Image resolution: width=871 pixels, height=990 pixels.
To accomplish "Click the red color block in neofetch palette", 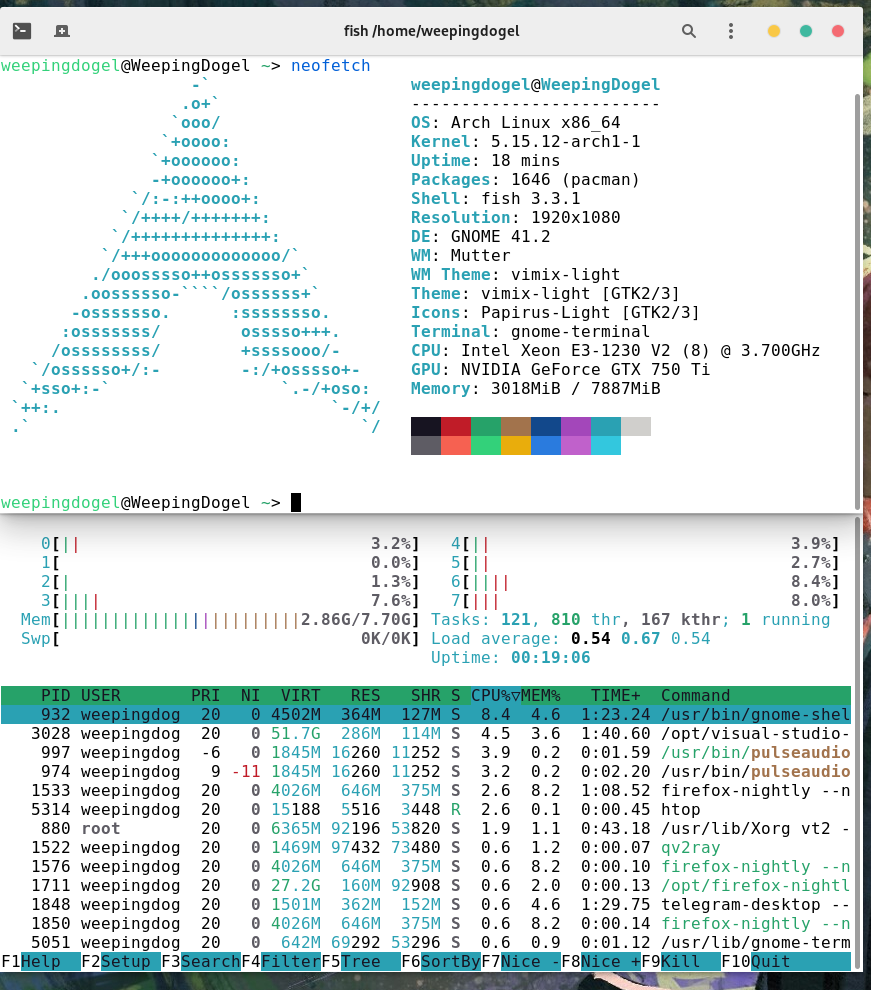I will click(x=456, y=427).
